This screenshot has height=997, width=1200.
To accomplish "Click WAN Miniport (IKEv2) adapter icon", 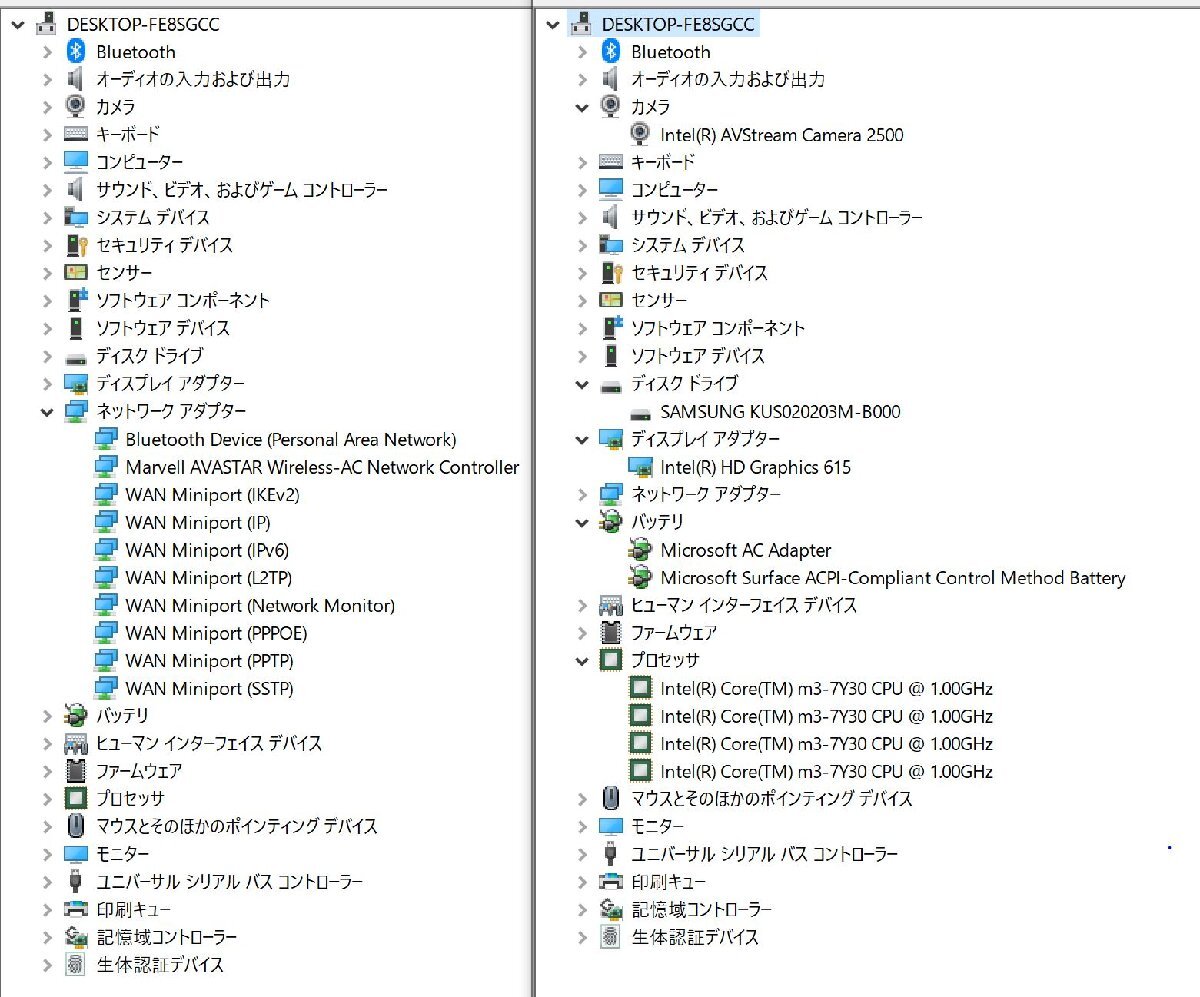I will tap(105, 495).
